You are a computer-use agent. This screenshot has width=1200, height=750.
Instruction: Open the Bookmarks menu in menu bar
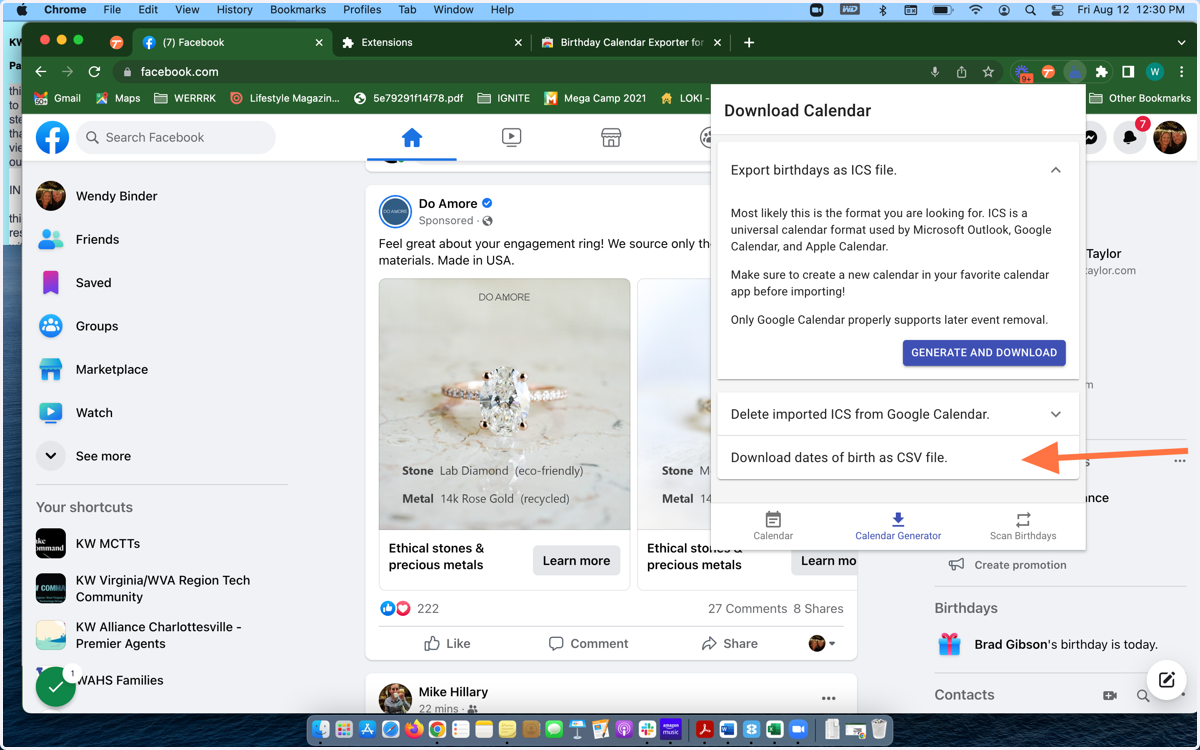click(x=298, y=10)
